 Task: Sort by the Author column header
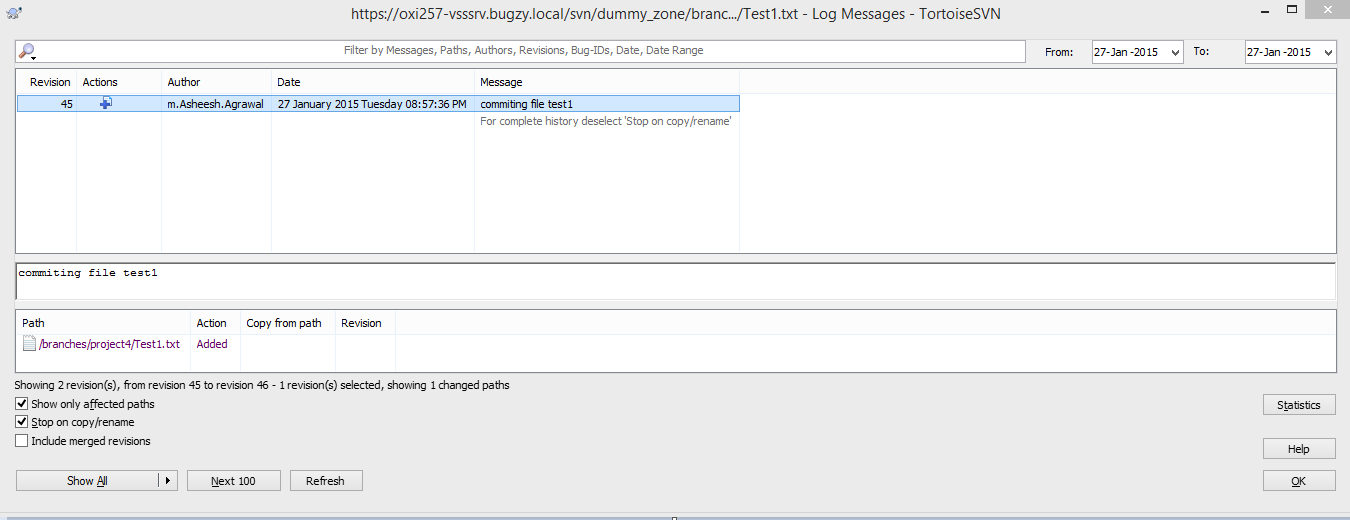(x=216, y=82)
